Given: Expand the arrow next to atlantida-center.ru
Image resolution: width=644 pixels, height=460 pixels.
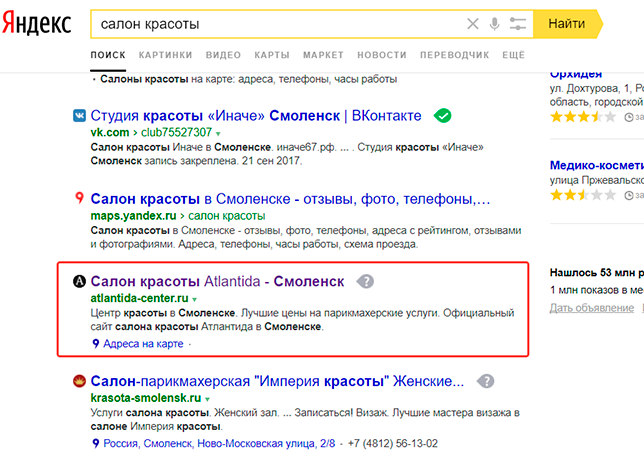Looking at the screenshot, I should [195, 299].
